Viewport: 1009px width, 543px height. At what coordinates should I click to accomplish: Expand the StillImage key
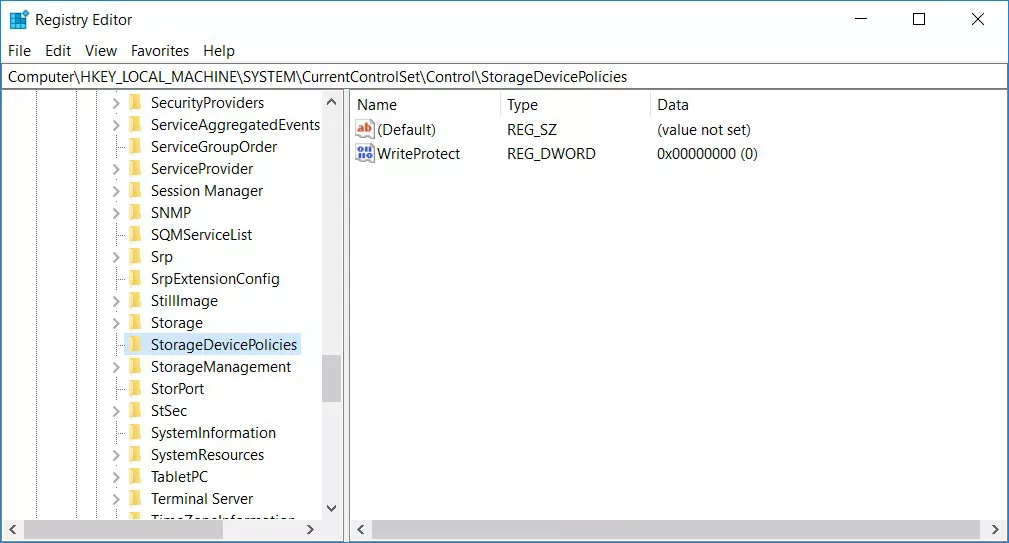click(x=116, y=301)
